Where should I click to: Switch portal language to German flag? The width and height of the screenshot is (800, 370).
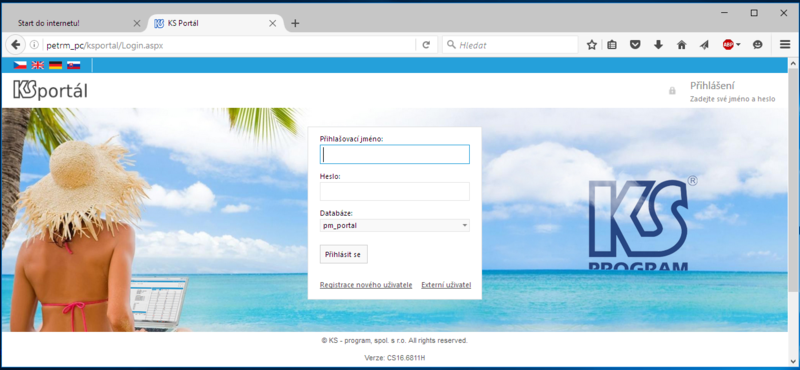pyautogui.click(x=56, y=65)
